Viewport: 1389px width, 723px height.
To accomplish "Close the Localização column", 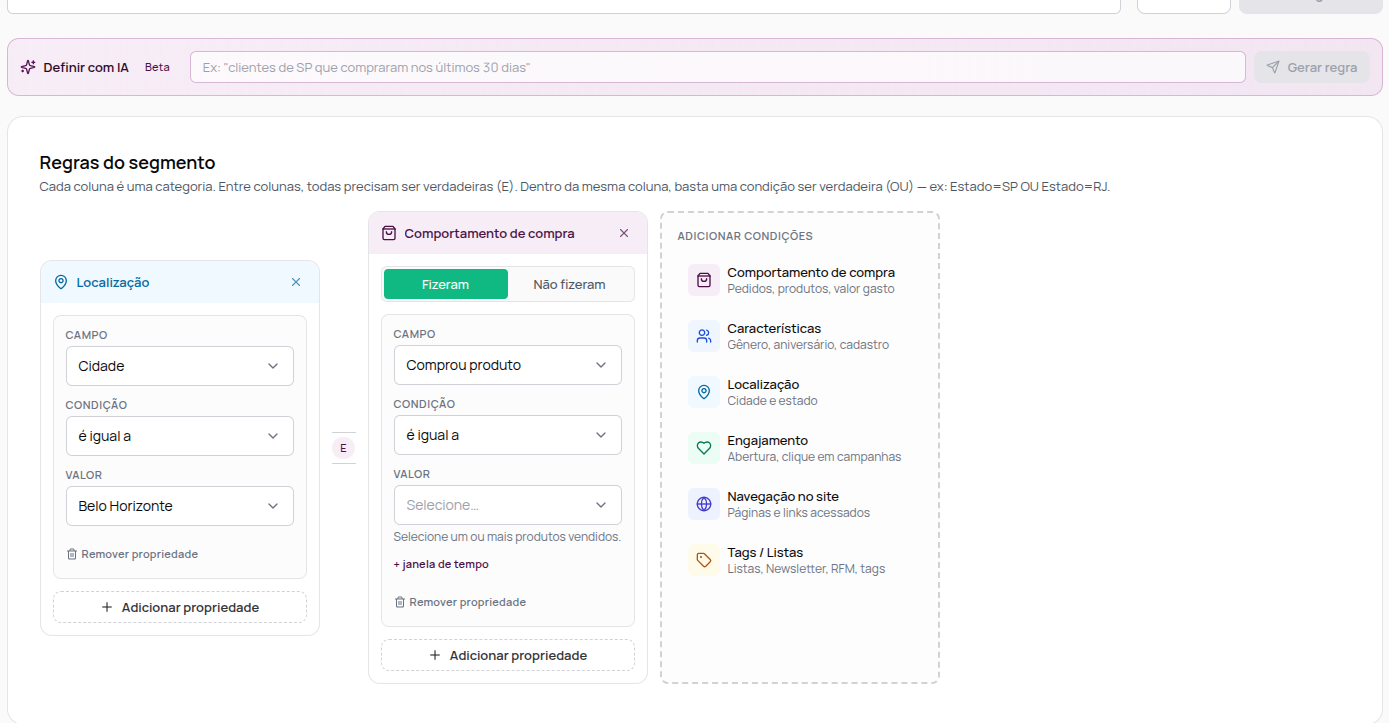I will click(x=296, y=282).
